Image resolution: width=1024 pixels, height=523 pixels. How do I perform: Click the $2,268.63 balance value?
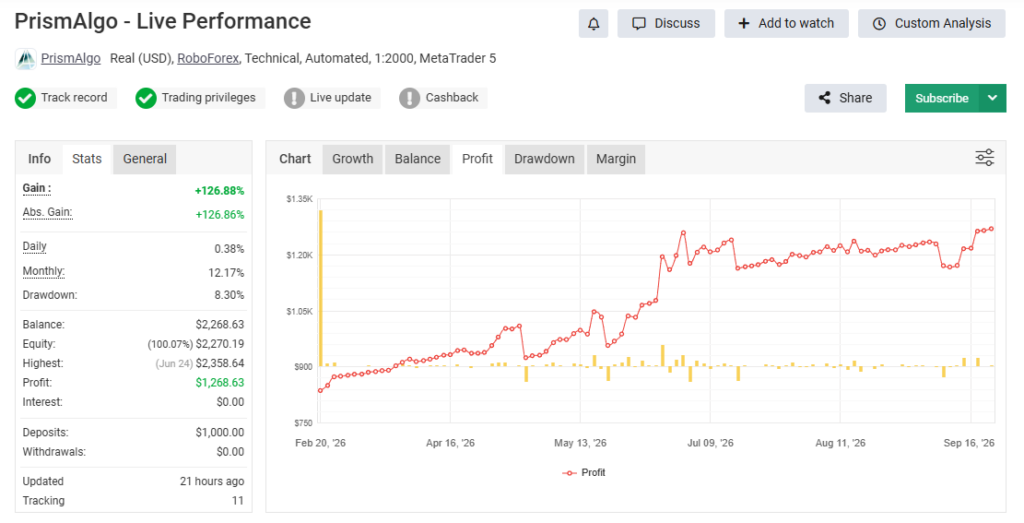click(x=220, y=325)
